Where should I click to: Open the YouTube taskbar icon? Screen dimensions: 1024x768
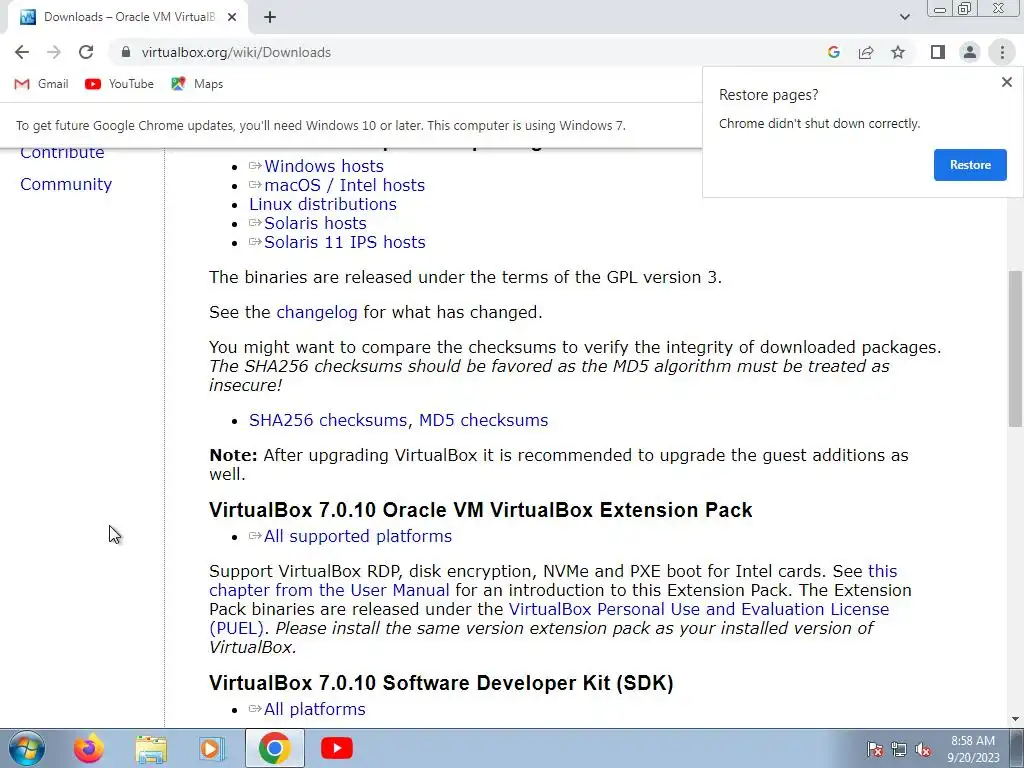point(337,748)
